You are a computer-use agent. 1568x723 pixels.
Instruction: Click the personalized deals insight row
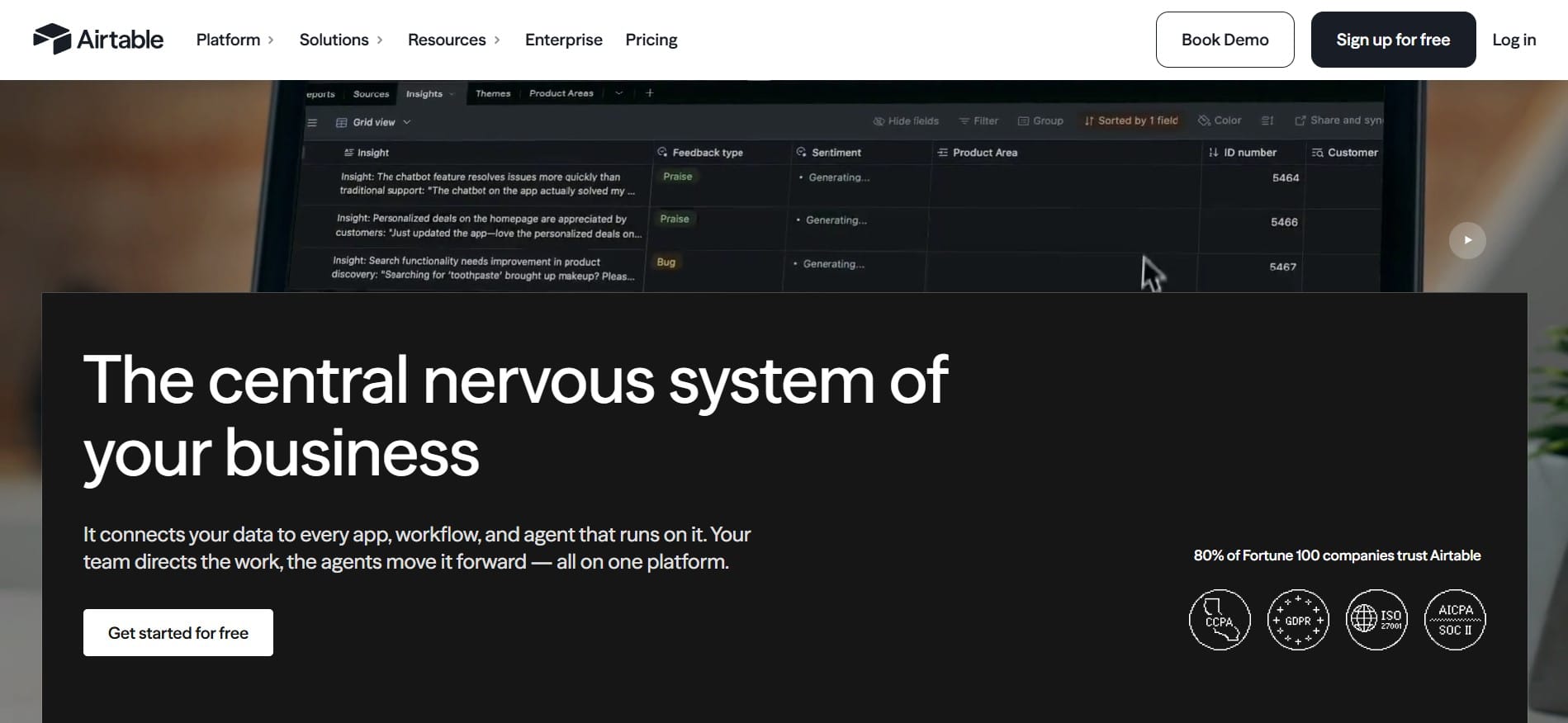click(488, 226)
